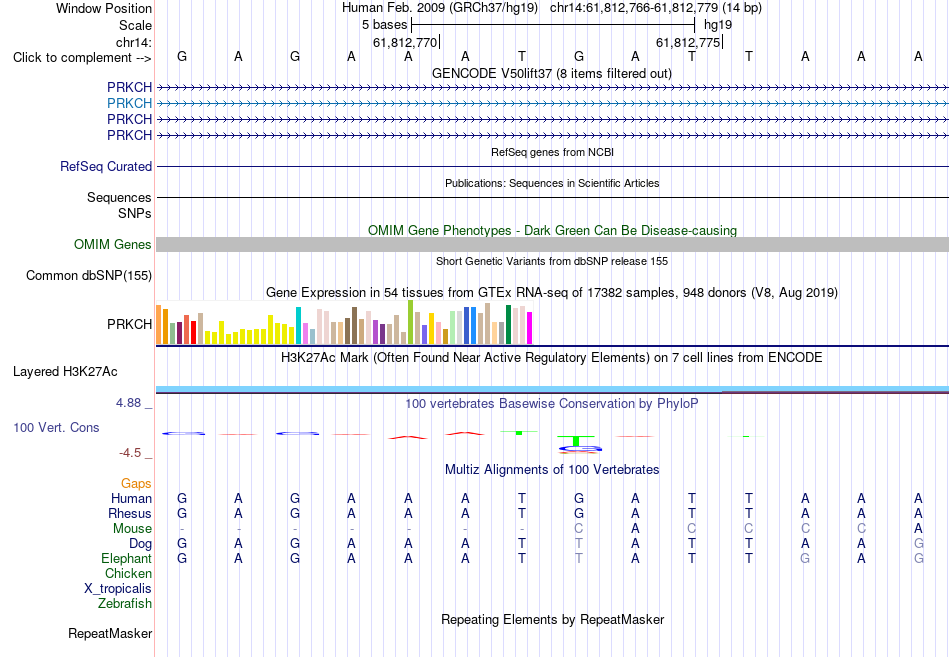Open the GENCODE V50lift37 track title

coord(551,73)
